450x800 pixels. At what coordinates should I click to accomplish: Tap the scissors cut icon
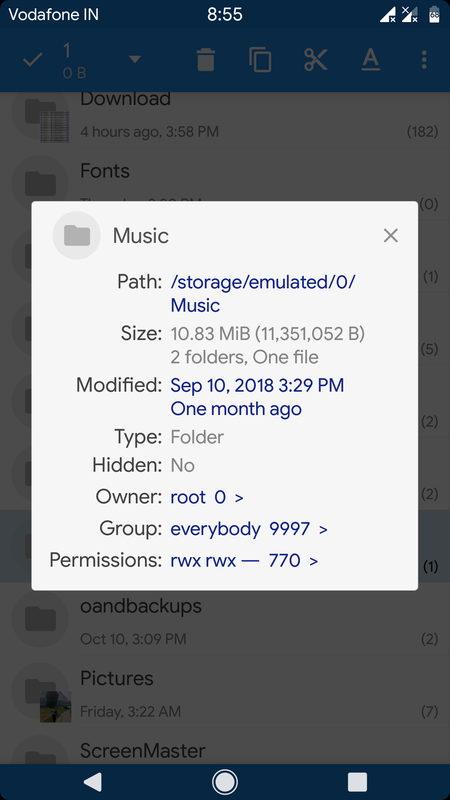coord(315,60)
